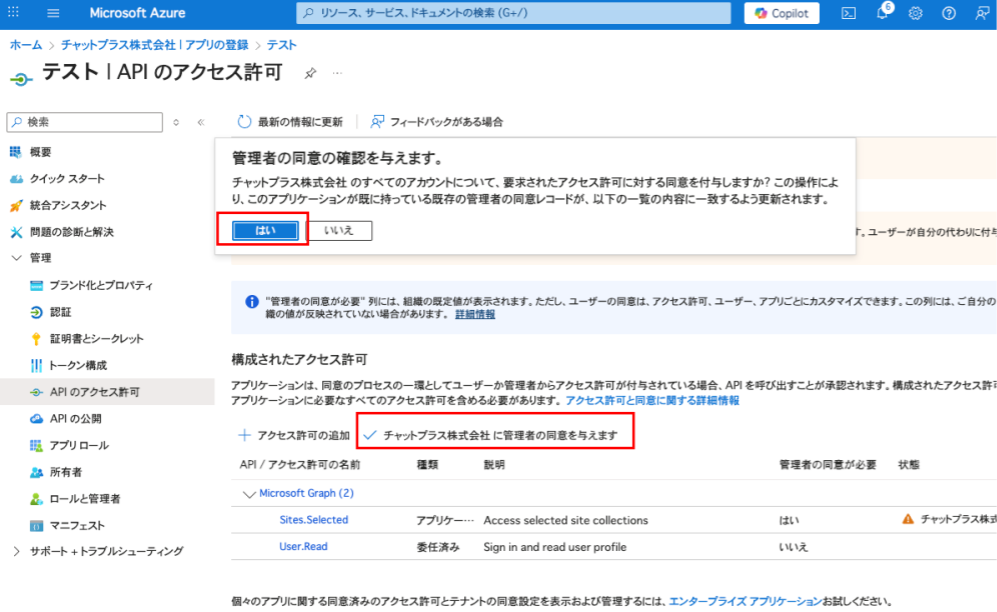997x612 pixels.
Task: Open the feedback icon in header
Action: [x=982, y=13]
